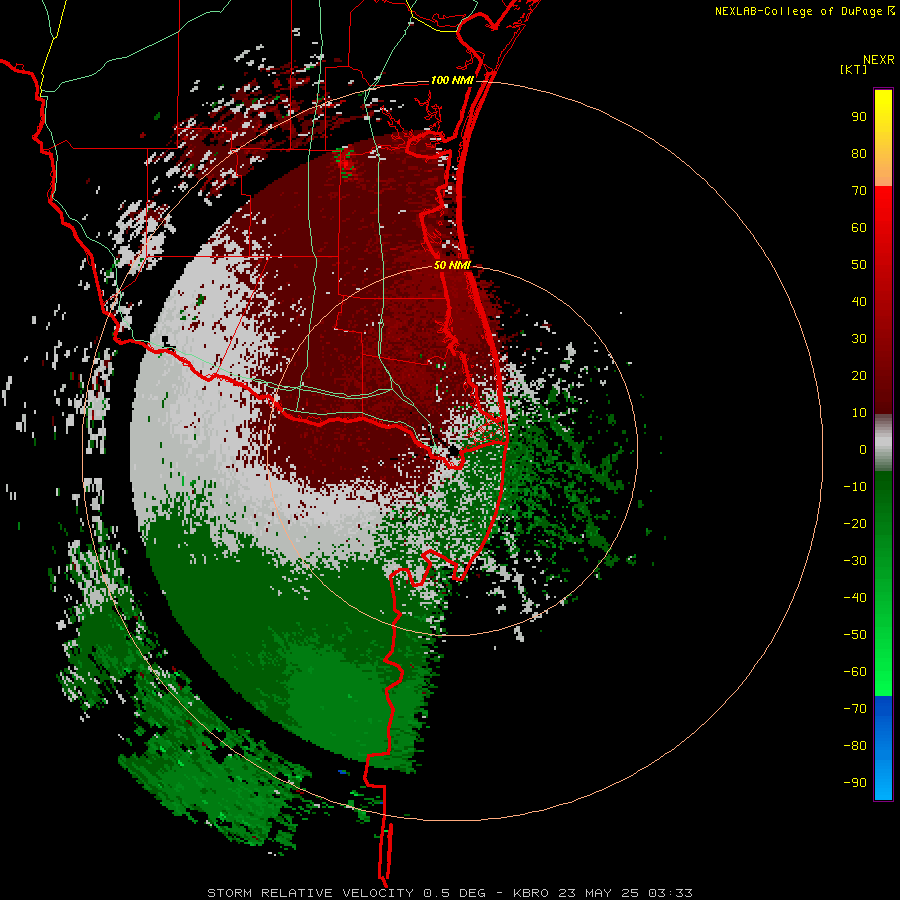Click the -40 value on velocity scale
The width and height of the screenshot is (900, 900).
(855, 598)
